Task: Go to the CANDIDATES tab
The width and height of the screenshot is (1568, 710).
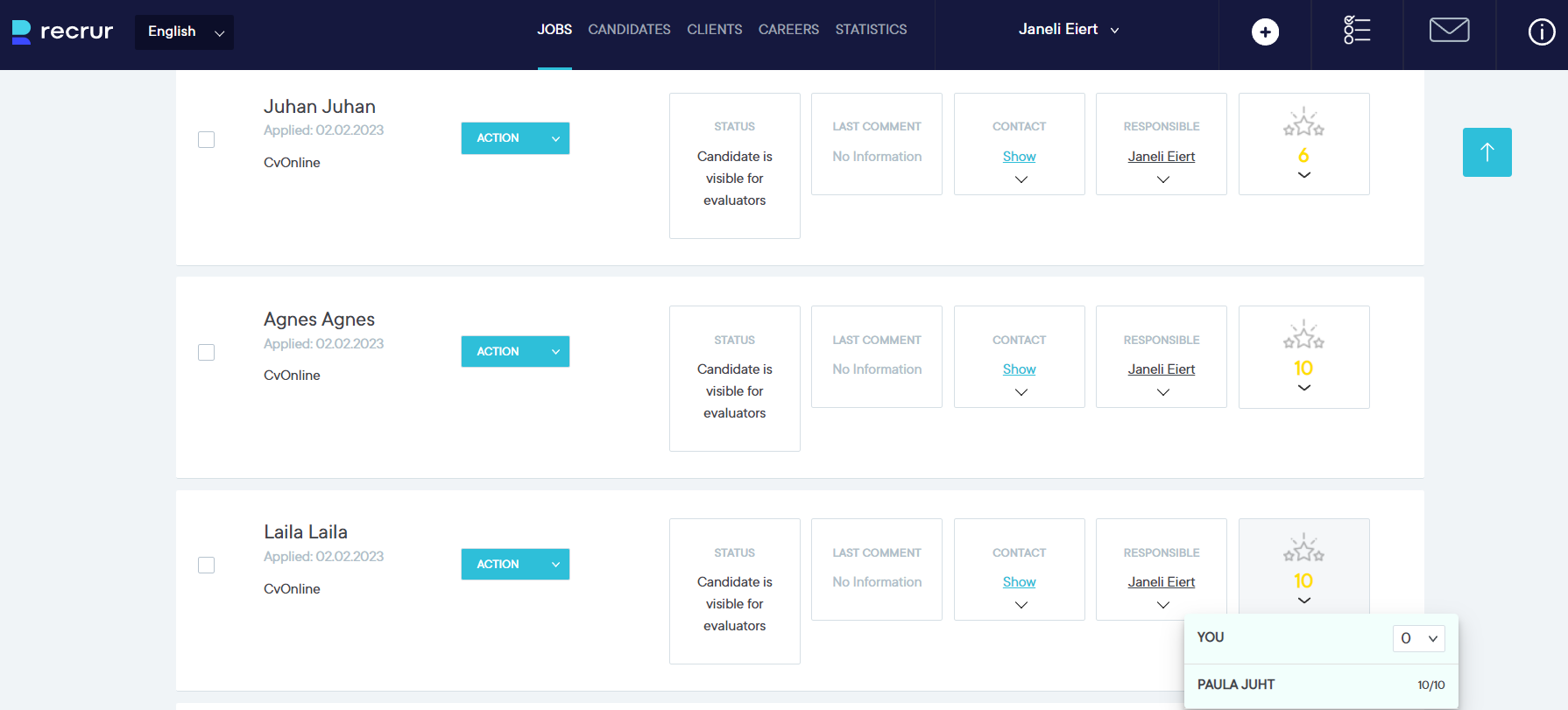Action: 629,30
